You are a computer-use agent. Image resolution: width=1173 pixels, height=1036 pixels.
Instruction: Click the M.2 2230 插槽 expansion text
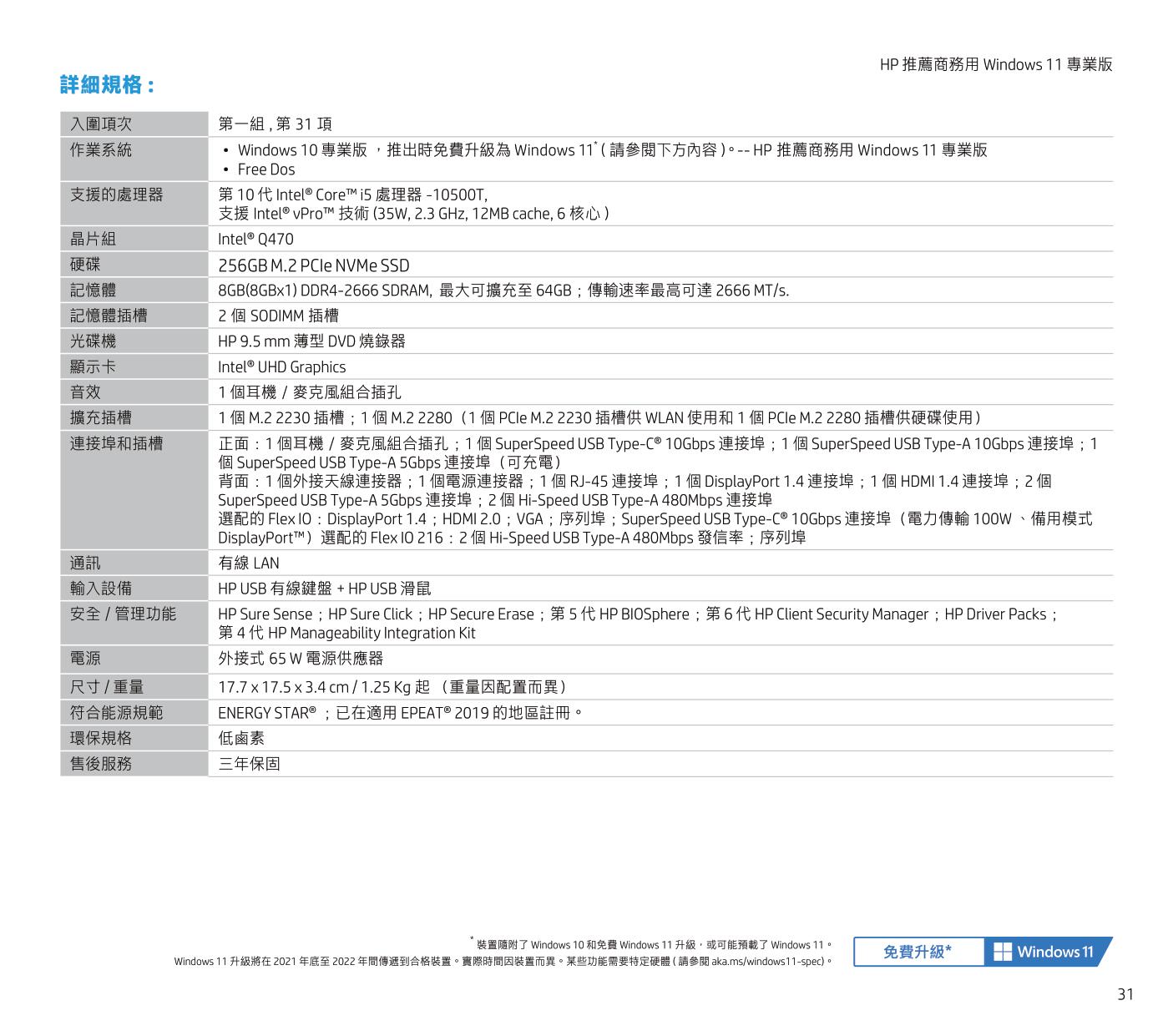[x=599, y=417]
